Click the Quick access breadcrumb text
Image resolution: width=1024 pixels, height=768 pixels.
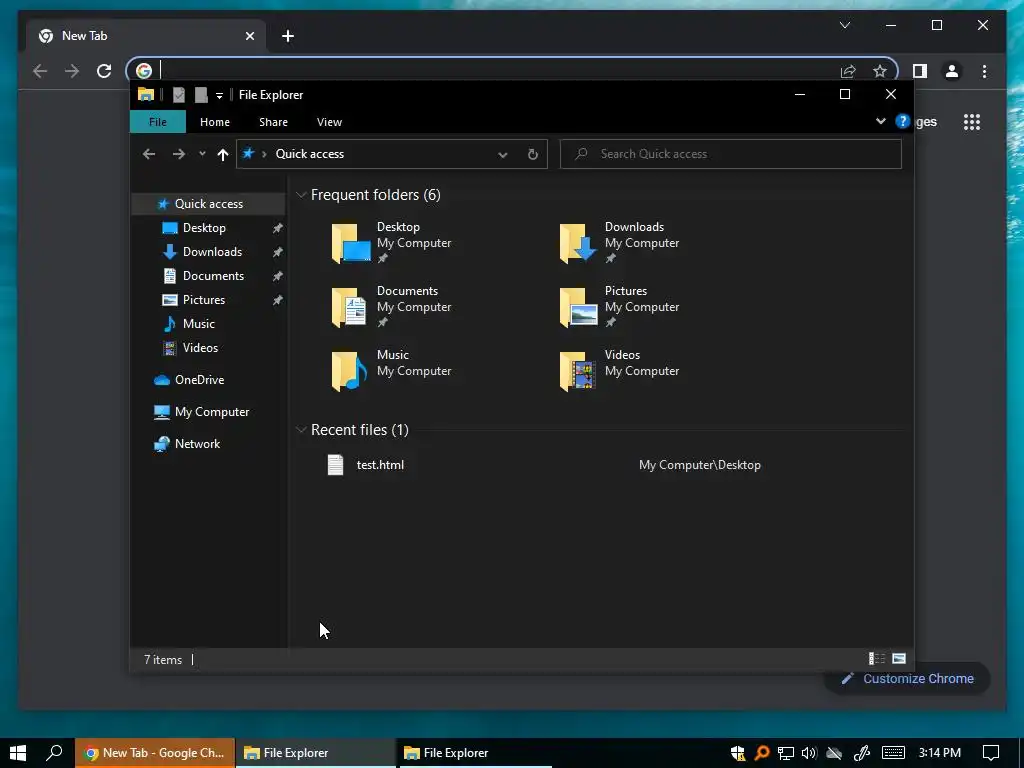310,154
